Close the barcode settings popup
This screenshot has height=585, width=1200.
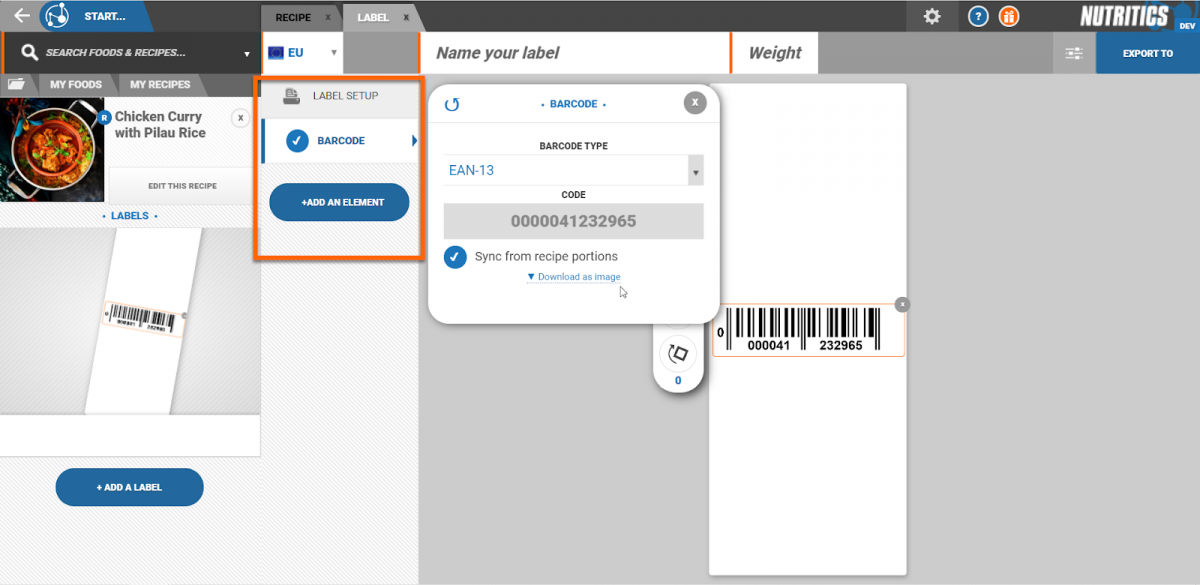tap(695, 102)
